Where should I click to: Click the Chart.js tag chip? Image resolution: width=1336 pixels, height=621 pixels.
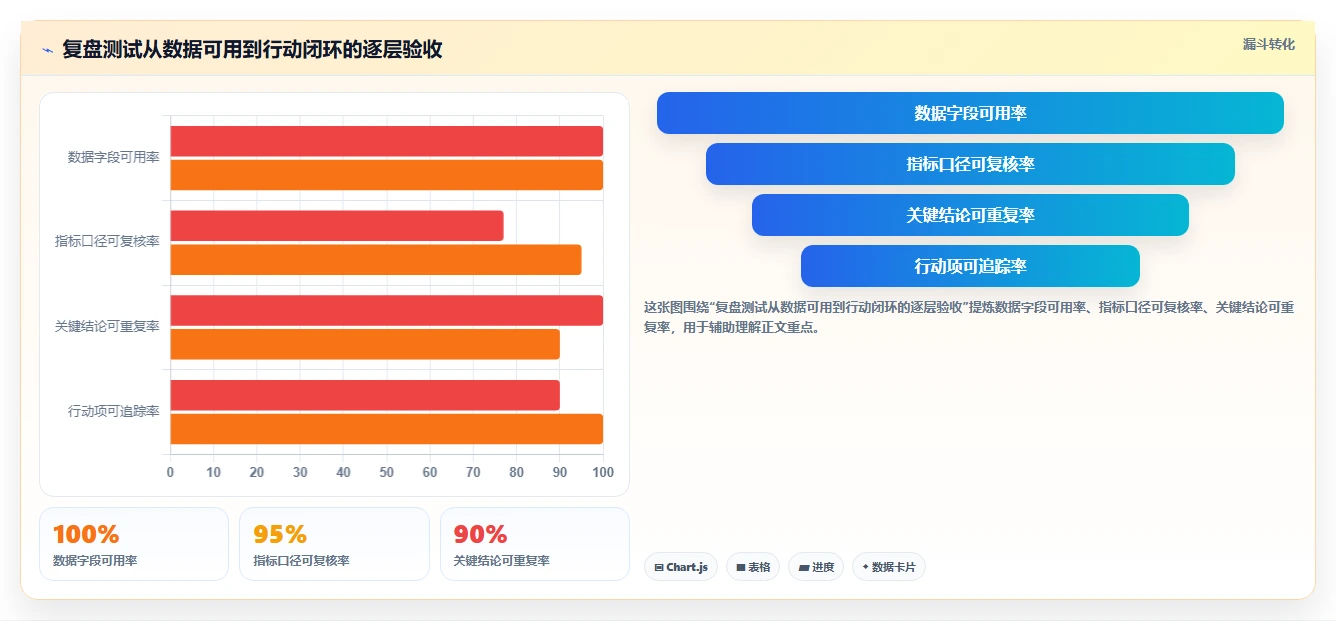pyautogui.click(x=681, y=567)
